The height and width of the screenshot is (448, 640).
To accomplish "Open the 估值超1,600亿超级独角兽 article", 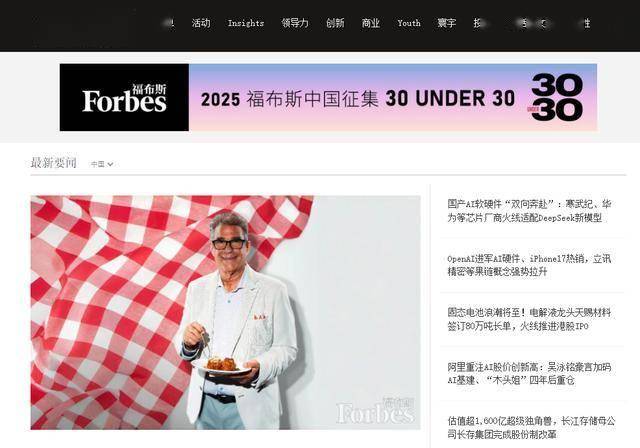I will point(531,428).
